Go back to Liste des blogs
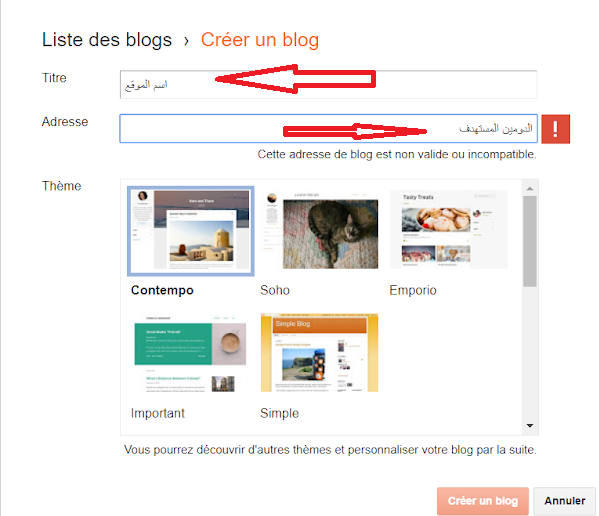The image size is (599, 516). click(x=107, y=40)
